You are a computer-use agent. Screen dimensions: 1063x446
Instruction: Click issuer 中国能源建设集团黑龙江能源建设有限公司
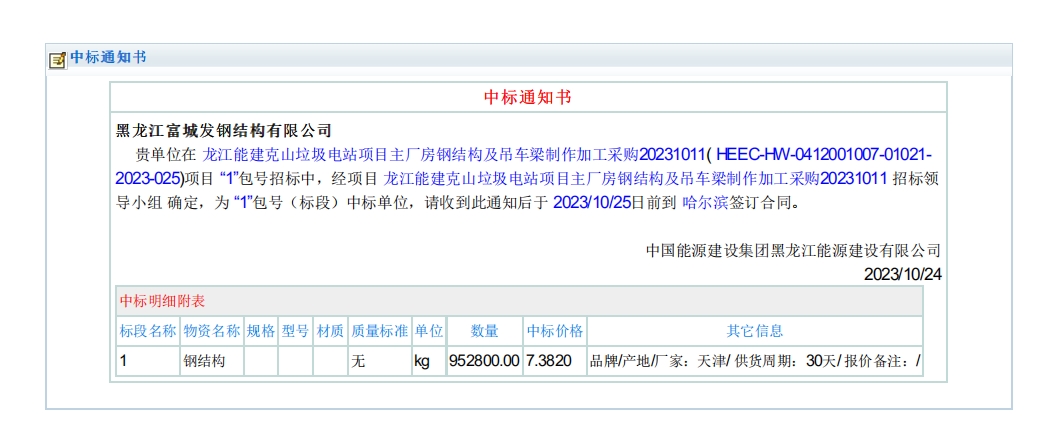pyautogui.click(x=793, y=251)
